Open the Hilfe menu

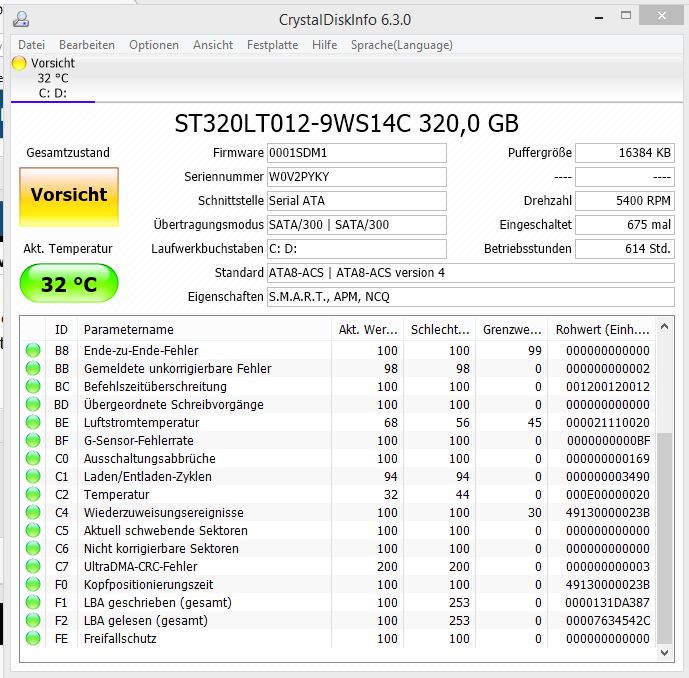pyautogui.click(x=324, y=45)
